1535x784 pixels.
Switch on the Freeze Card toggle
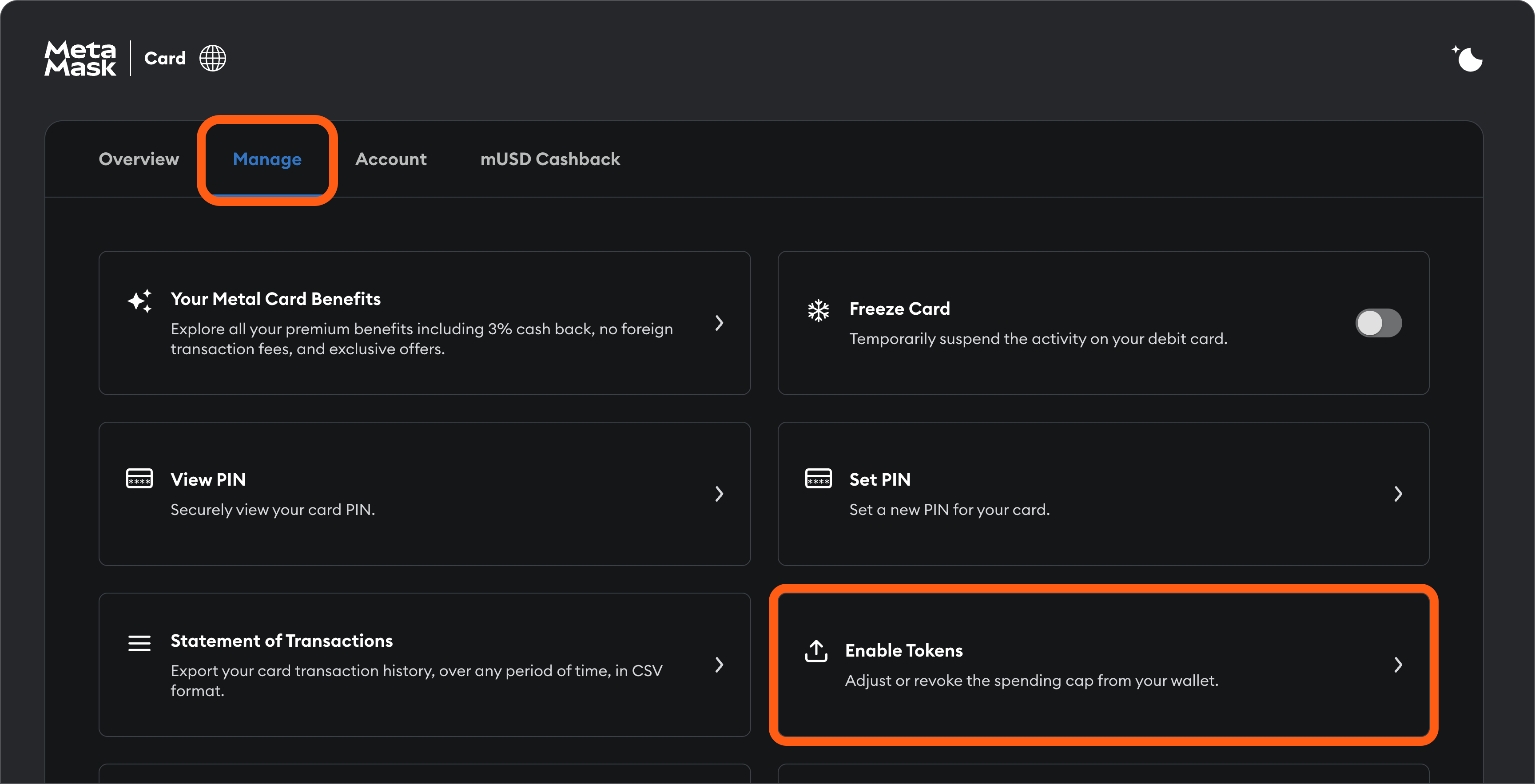coord(1378,323)
